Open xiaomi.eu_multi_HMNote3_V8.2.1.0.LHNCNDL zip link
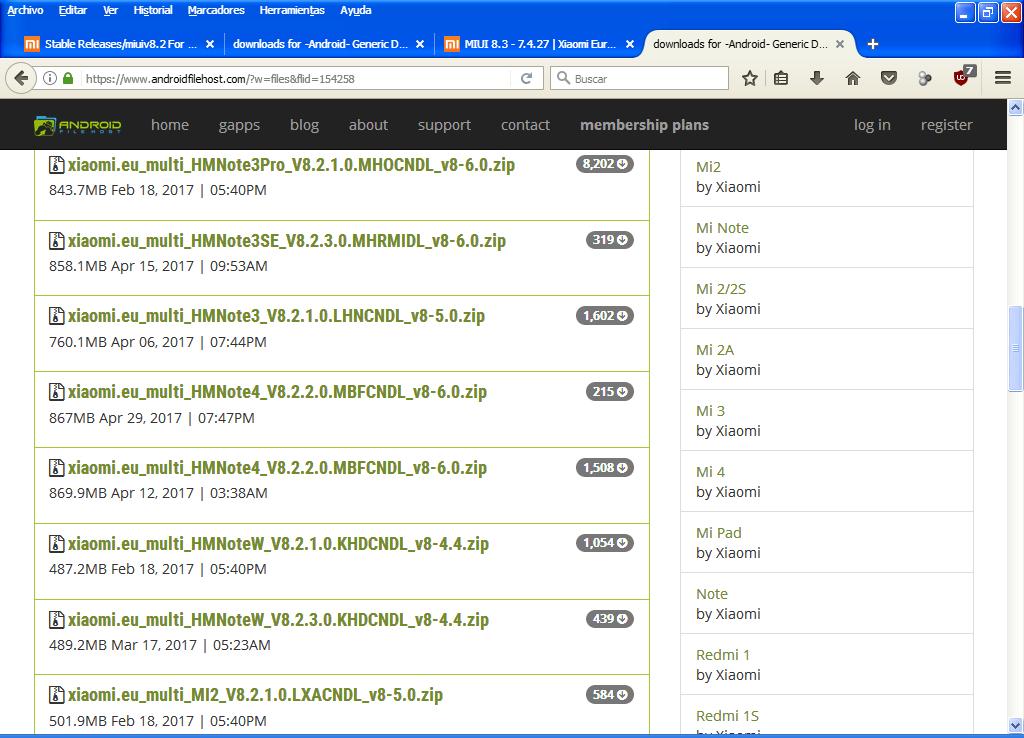 (276, 316)
